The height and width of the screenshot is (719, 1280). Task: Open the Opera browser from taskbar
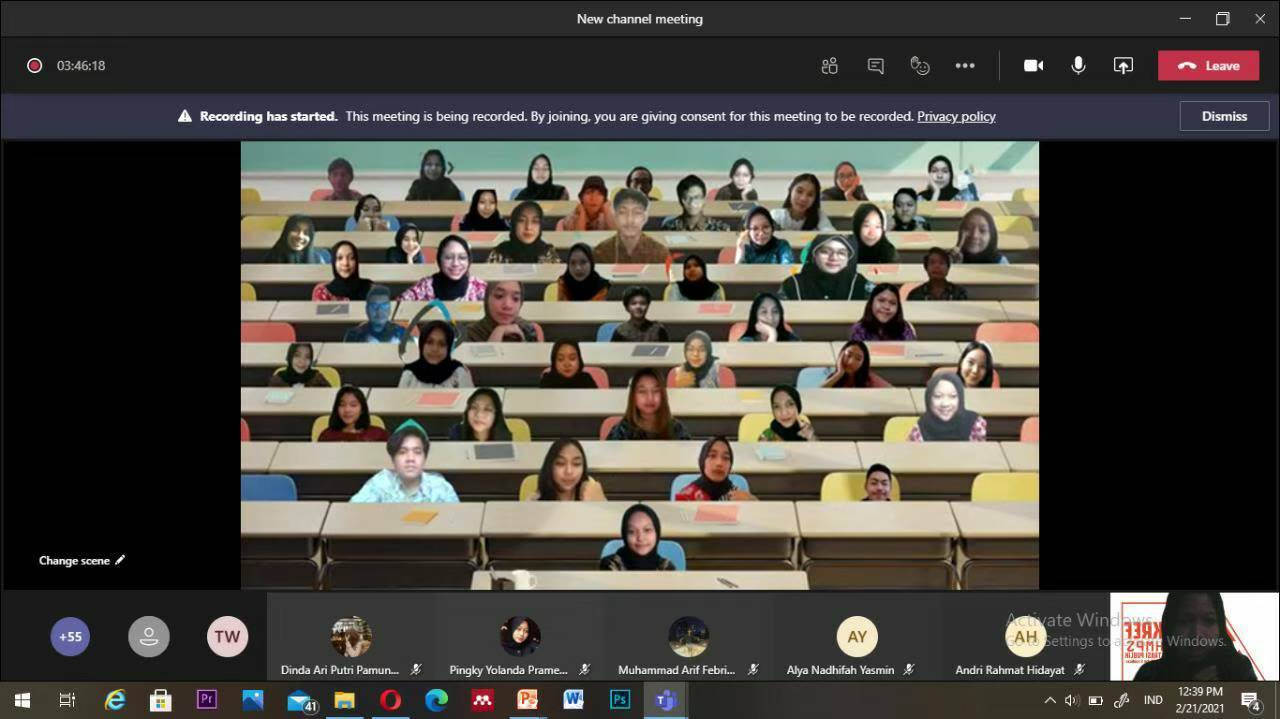[x=390, y=700]
